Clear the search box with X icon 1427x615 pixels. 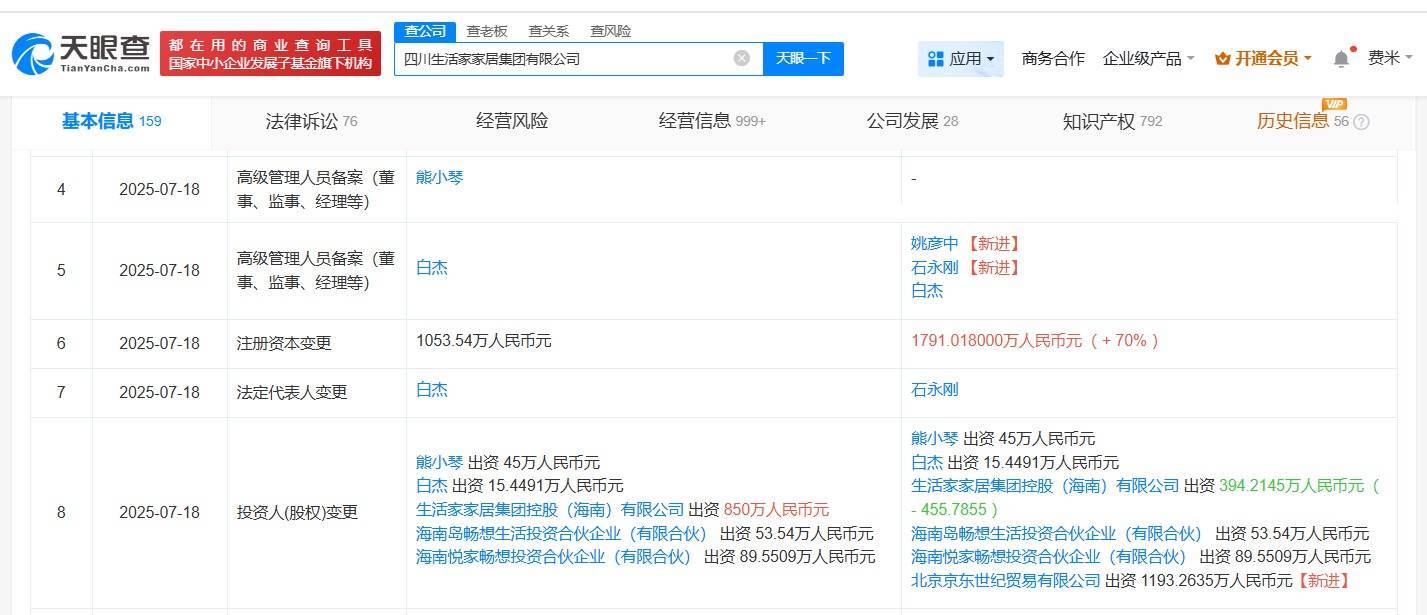click(x=741, y=58)
